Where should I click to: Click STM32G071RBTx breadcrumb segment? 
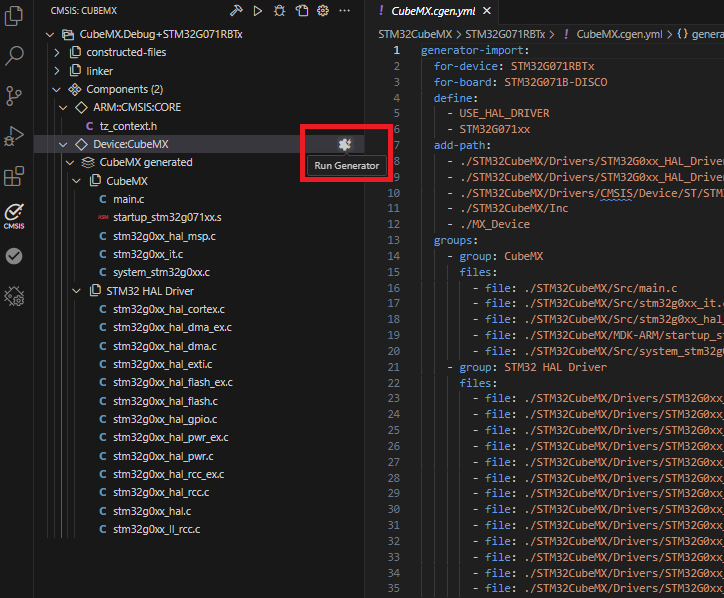[x=505, y=35]
